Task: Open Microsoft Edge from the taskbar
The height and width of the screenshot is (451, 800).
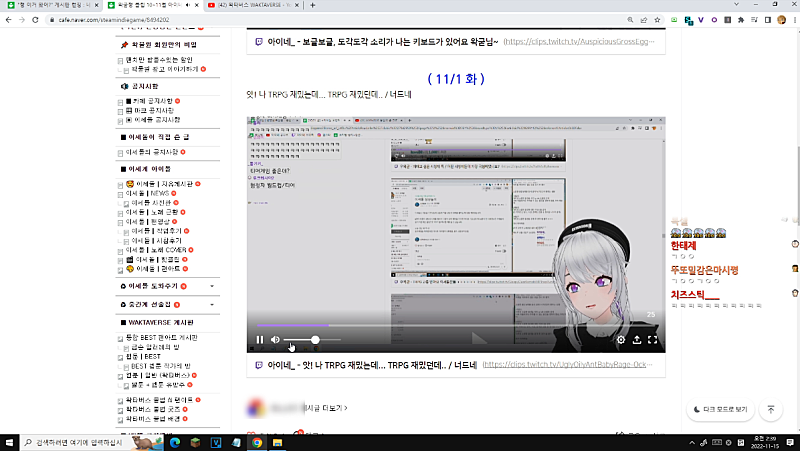Action: (x=175, y=442)
